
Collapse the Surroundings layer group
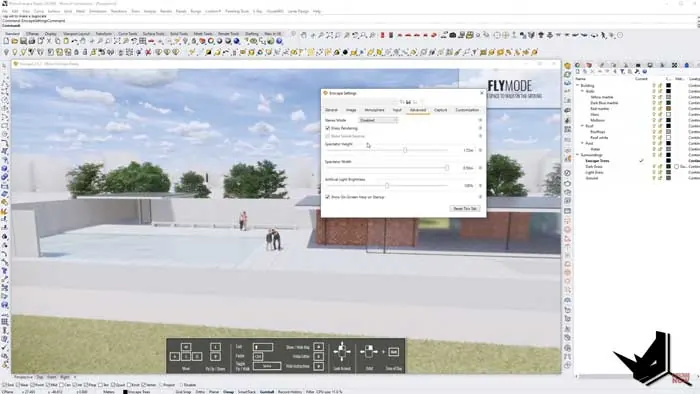pos(578,155)
